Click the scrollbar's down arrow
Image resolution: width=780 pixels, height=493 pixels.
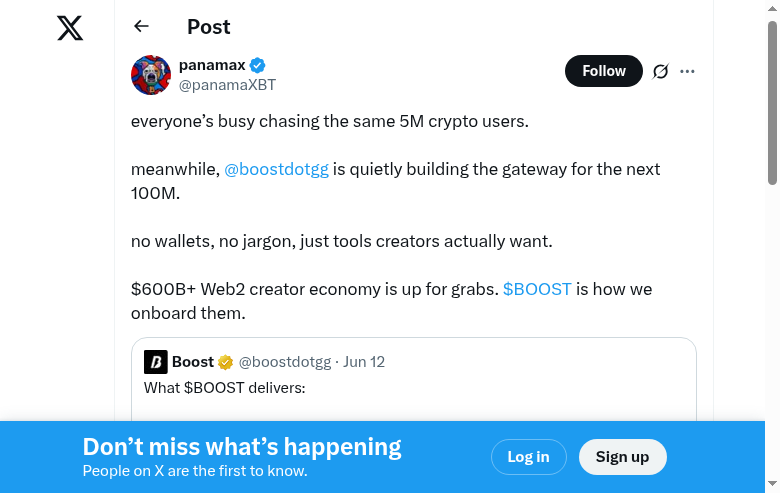772,485
